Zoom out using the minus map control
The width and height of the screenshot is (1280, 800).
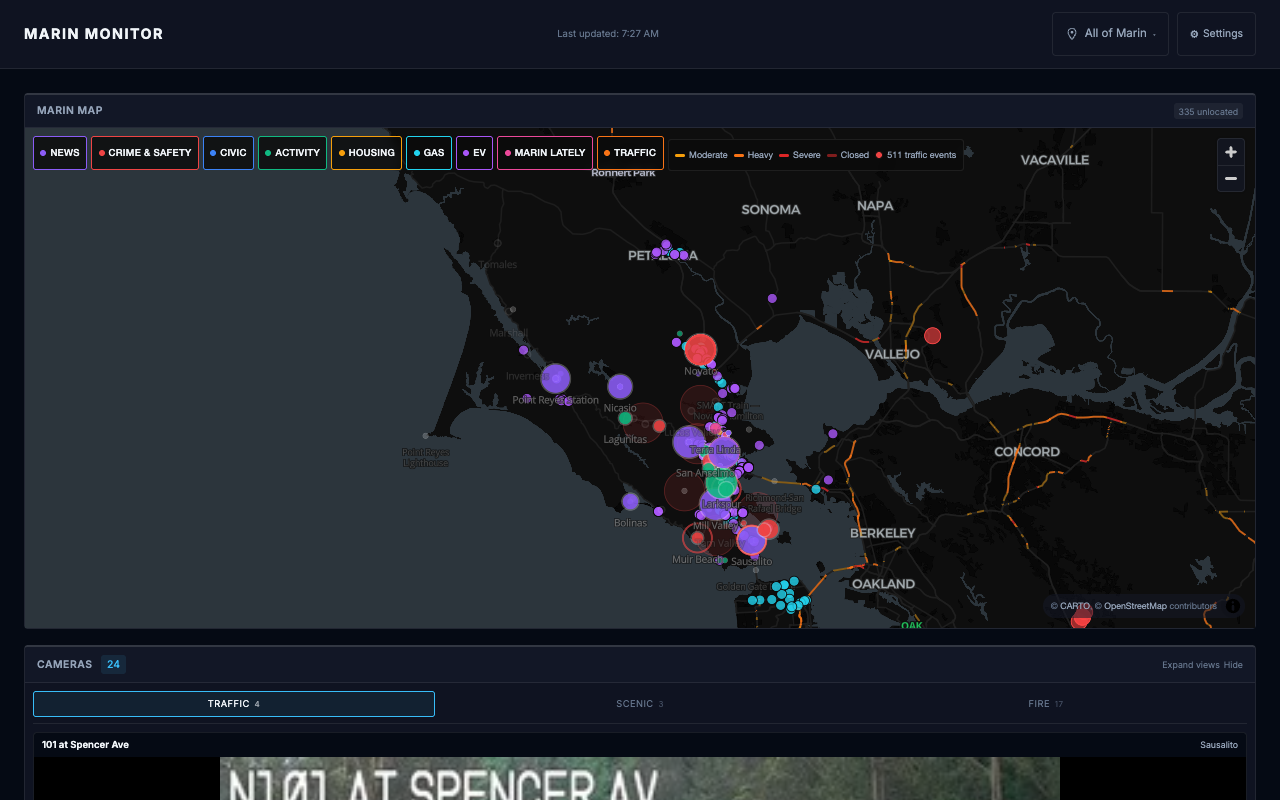point(1230,178)
